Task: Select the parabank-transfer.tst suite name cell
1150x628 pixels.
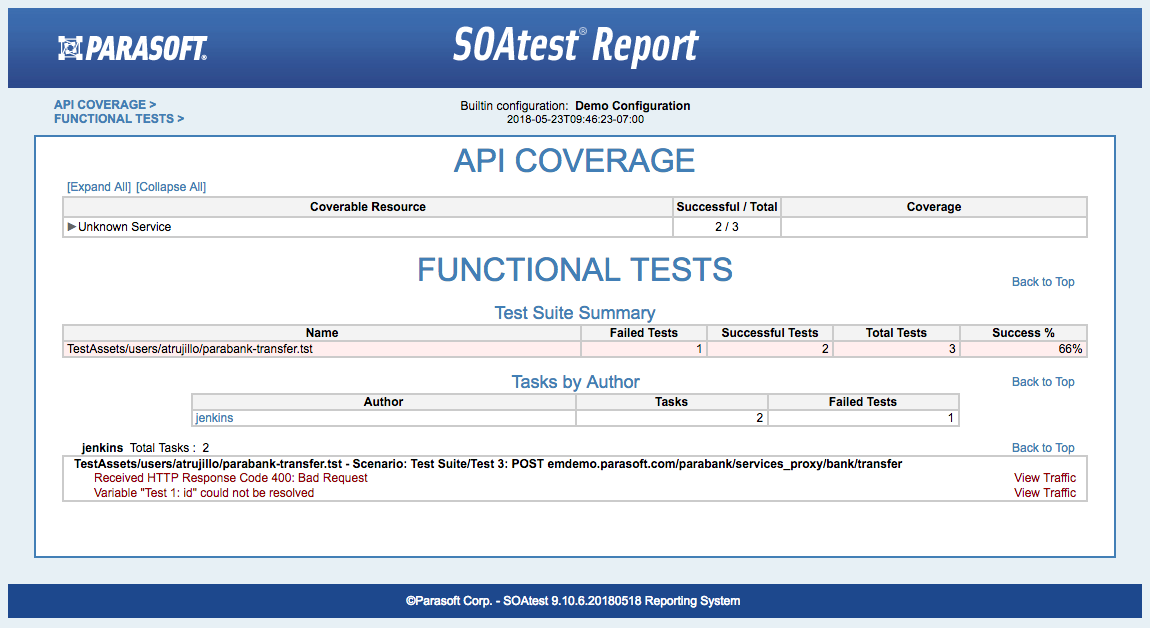Action: (322, 349)
